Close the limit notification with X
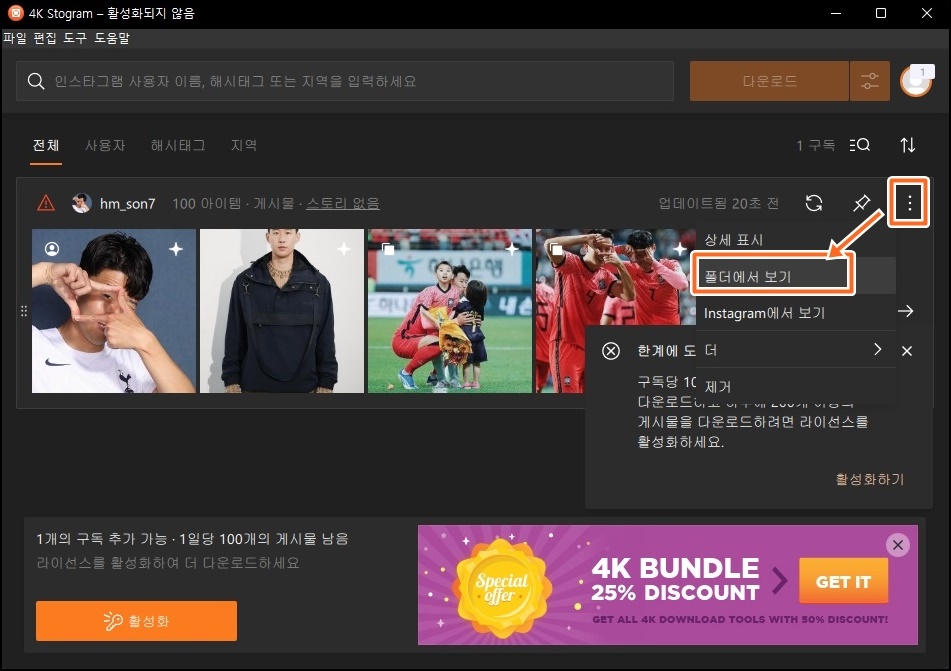 [x=907, y=351]
